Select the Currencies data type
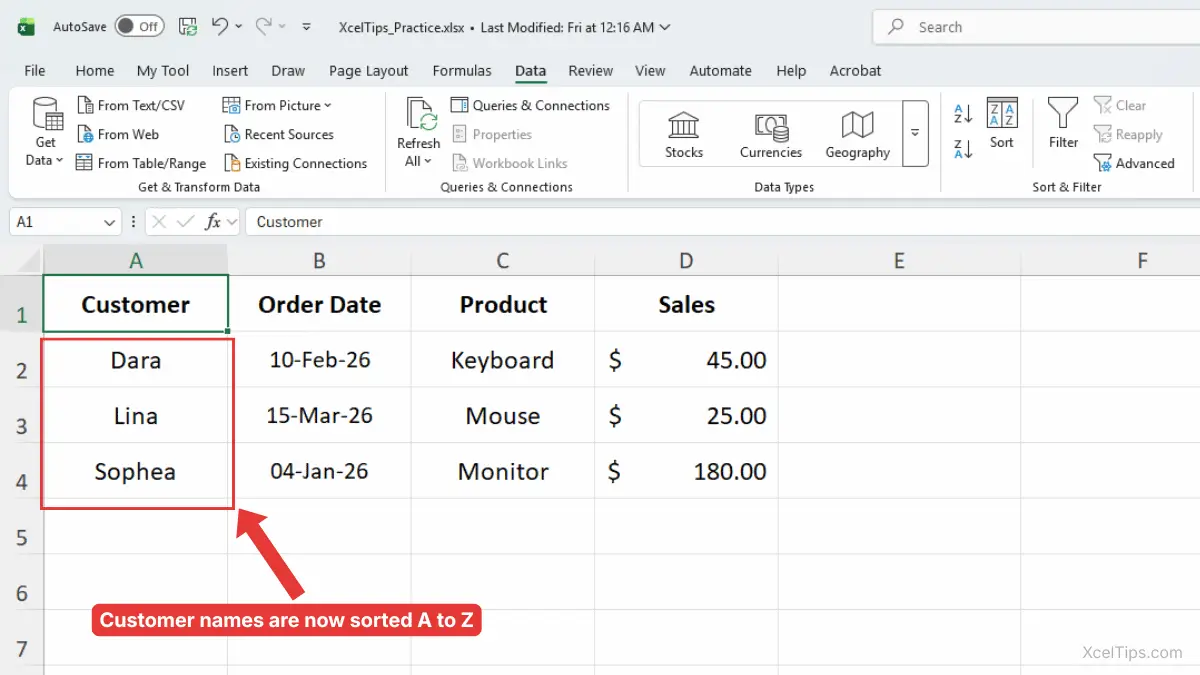Screen dimensions: 1200x675 coord(771,134)
